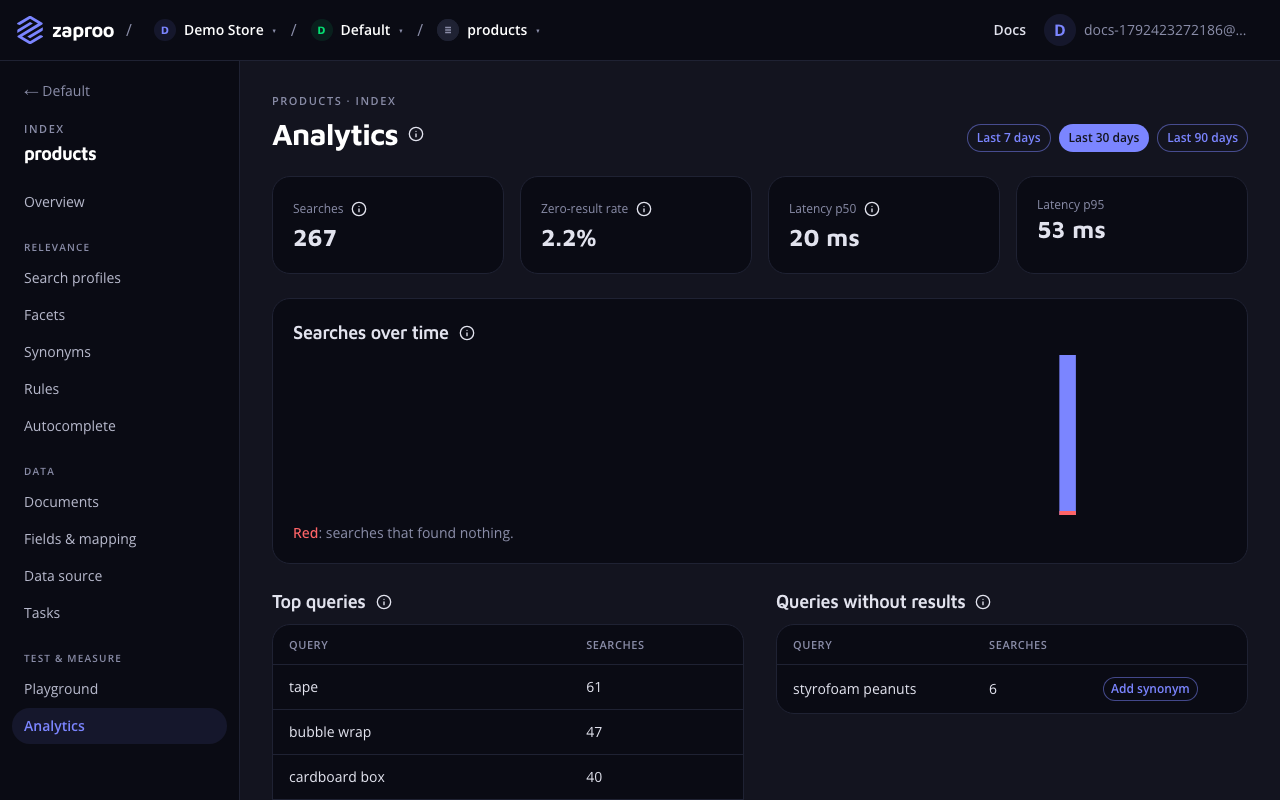Screen dimensions: 1280x800
Task: Open the Tasks page
Action: [119, 613]
